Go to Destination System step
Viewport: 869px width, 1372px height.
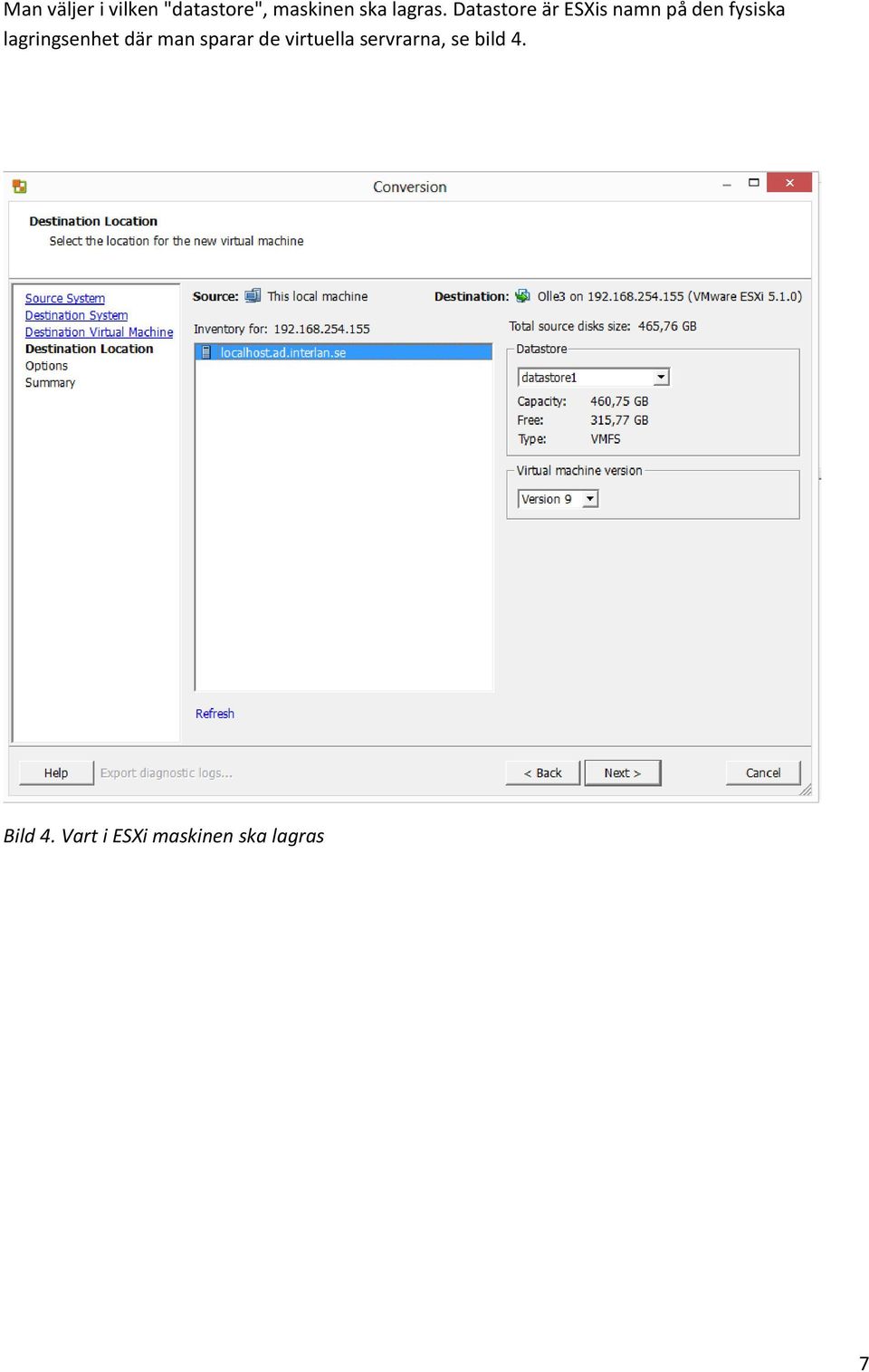click(76, 315)
